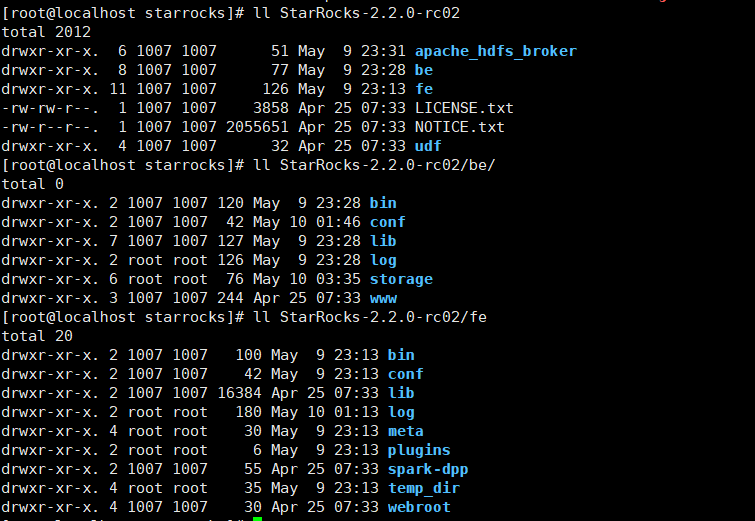
Task: Click the apache_hdfs_broker directory name
Action: (495, 51)
